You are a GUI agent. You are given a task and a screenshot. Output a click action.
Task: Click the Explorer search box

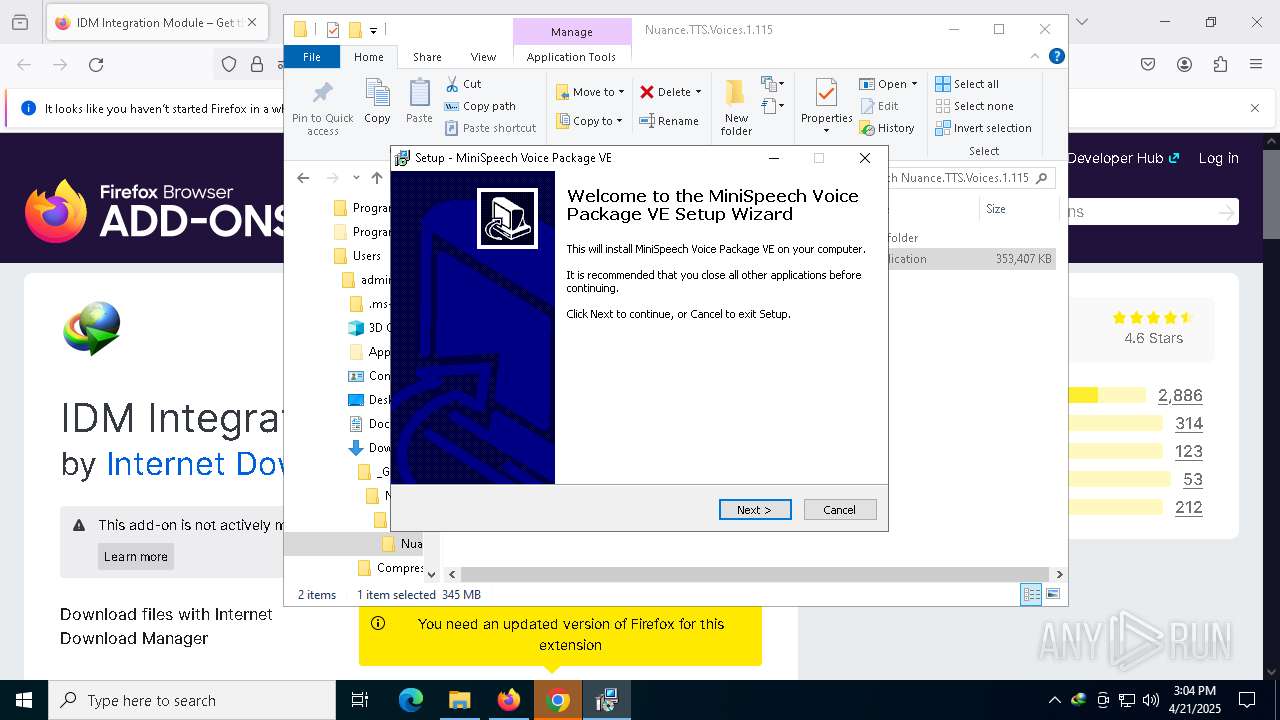969,178
